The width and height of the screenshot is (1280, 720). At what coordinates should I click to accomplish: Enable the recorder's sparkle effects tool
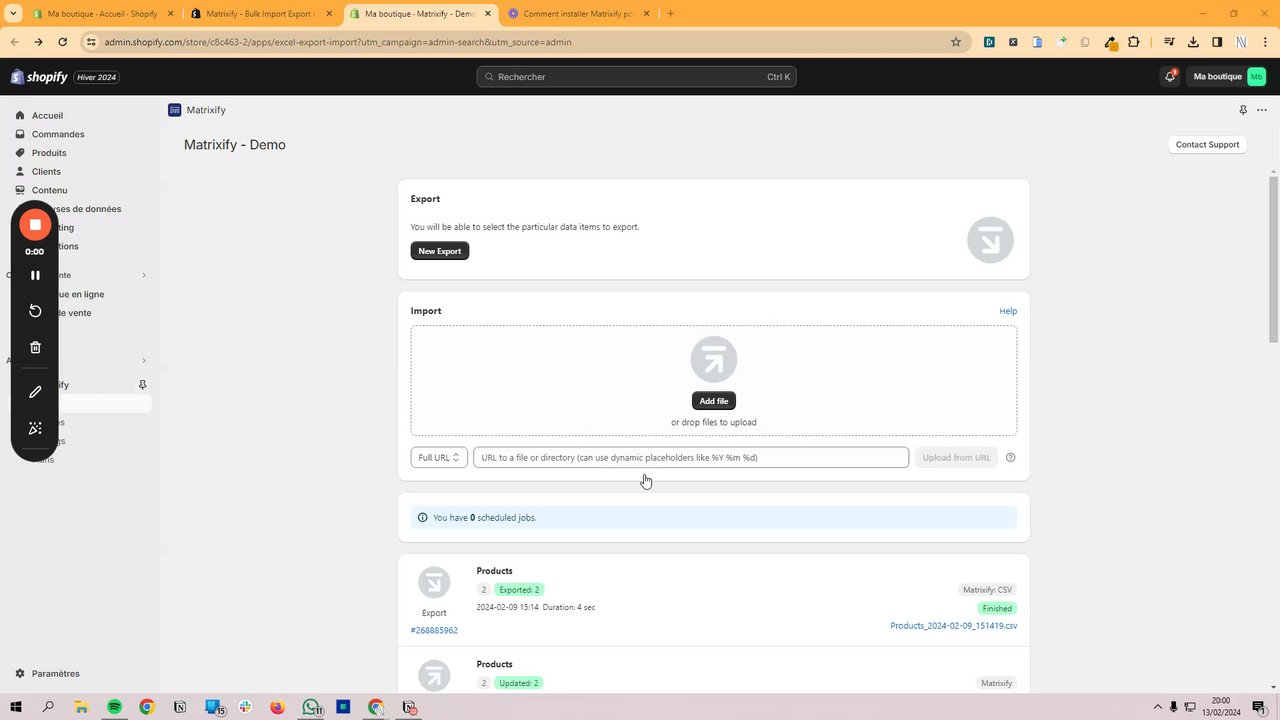[35, 428]
